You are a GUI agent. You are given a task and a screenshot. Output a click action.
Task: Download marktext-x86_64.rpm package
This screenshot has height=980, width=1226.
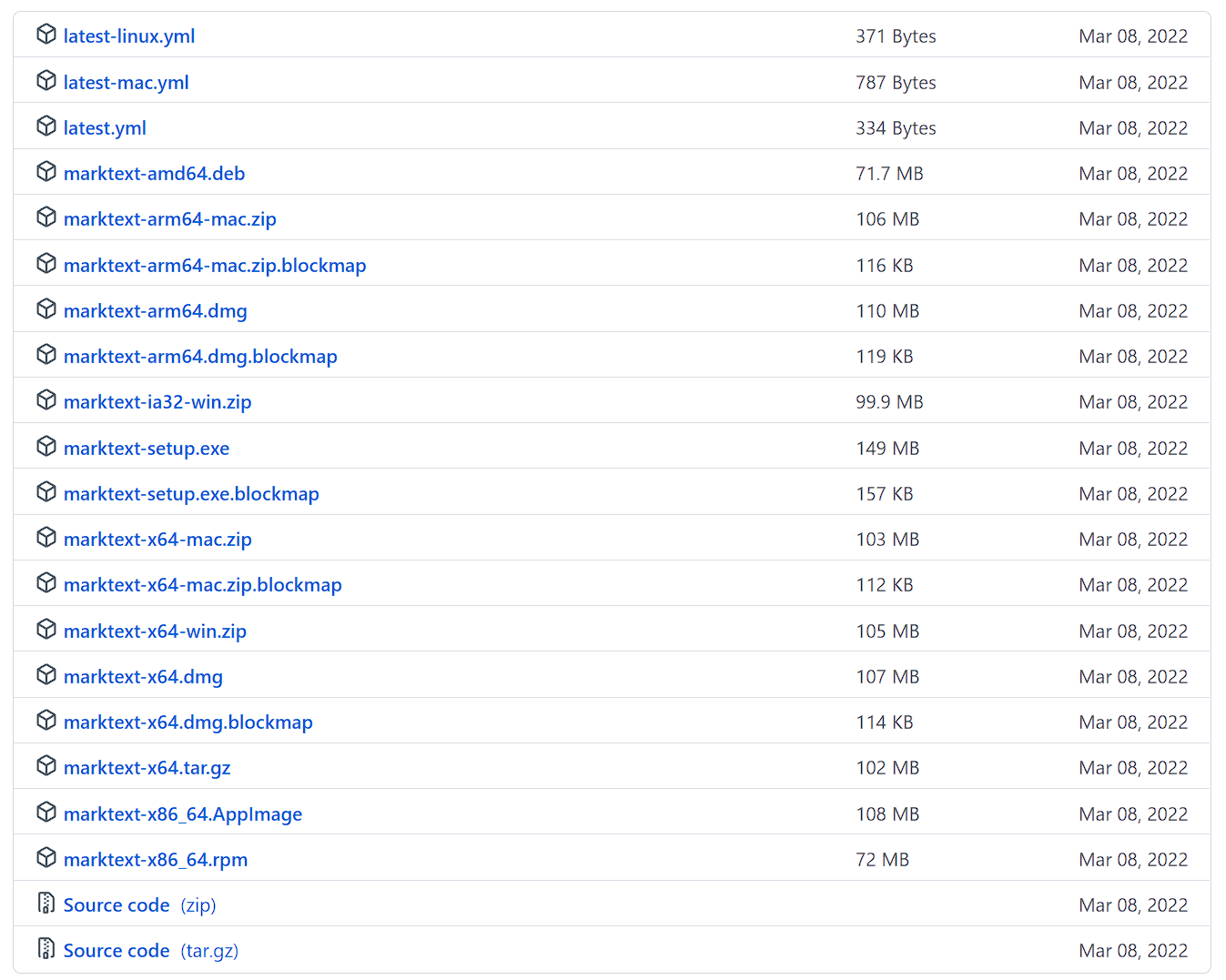[156, 860]
